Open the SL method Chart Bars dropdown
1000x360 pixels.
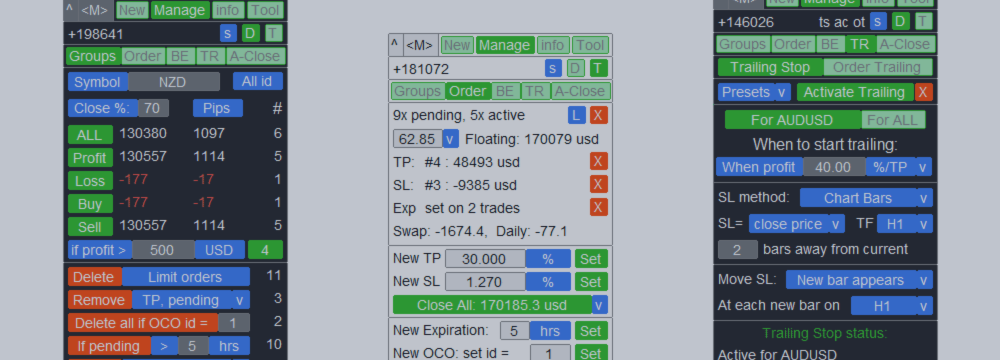point(866,198)
